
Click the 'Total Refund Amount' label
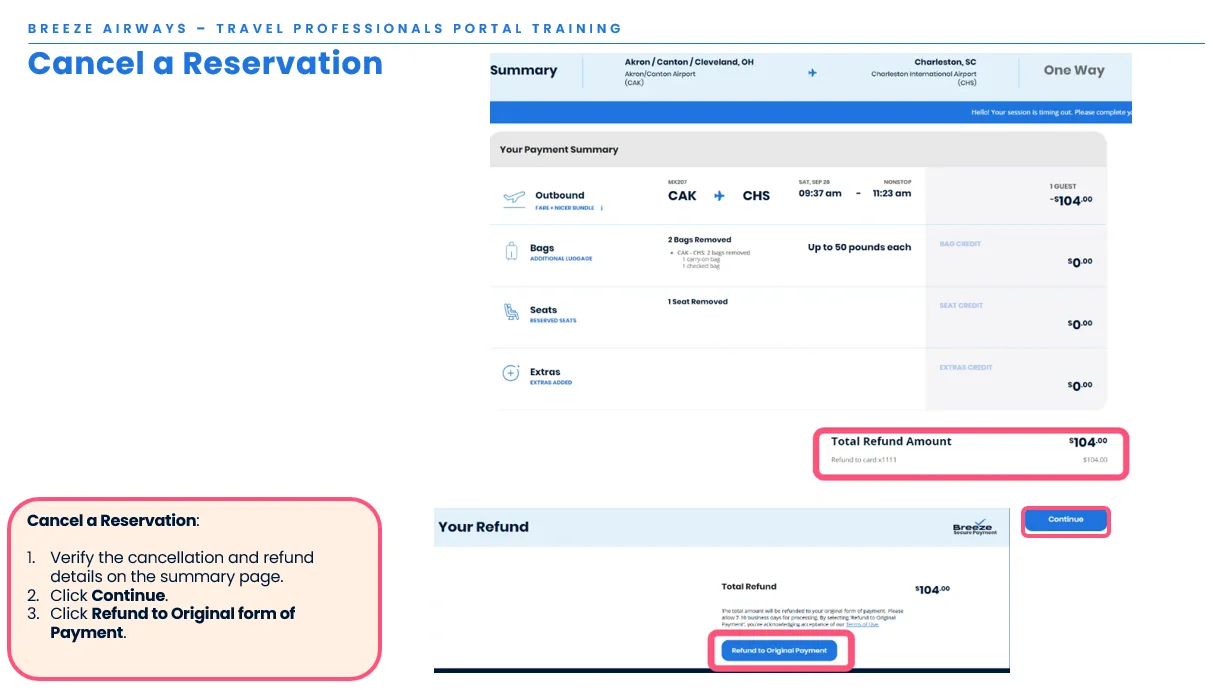(x=891, y=442)
